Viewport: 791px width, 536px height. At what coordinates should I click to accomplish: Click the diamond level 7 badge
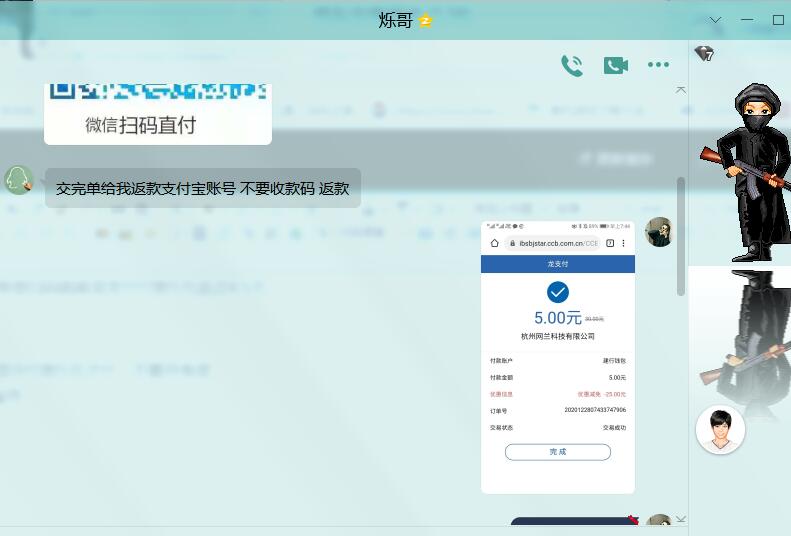tap(704, 53)
